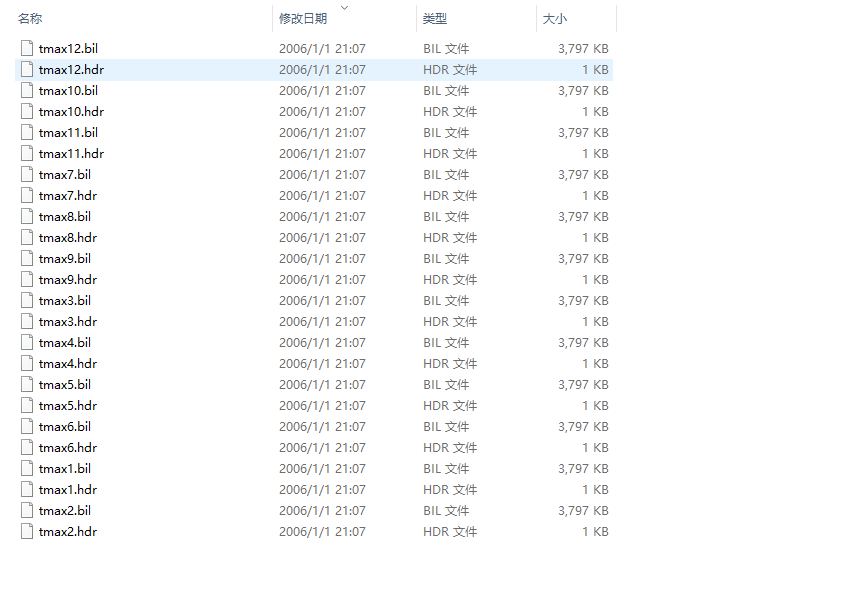
Task: Select tmax6.bil in the file list
Action: pyautogui.click(x=61, y=426)
